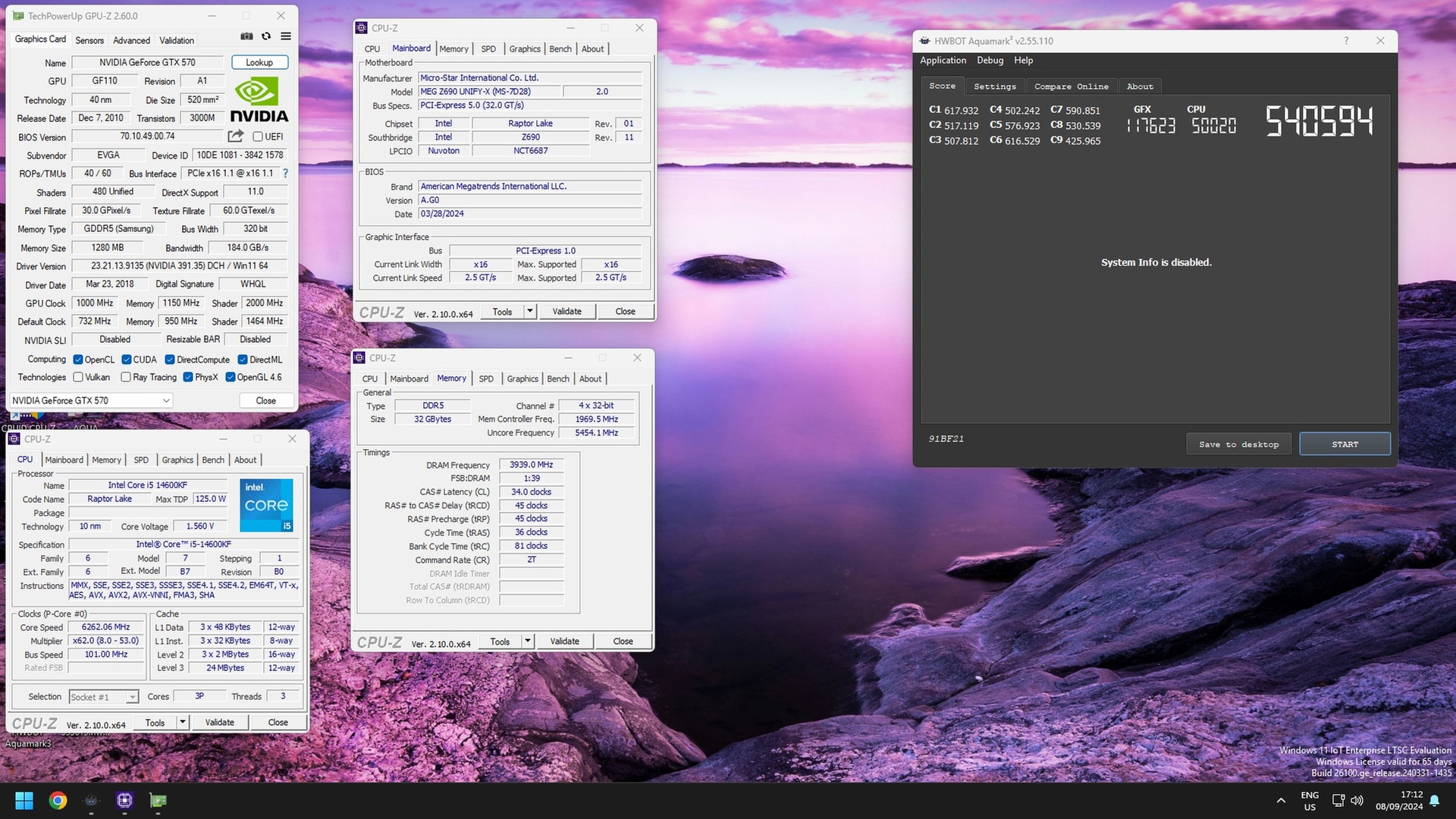Toggle the DirectCompute checkbox
Screen dimensions: 1456x819
coord(170,359)
